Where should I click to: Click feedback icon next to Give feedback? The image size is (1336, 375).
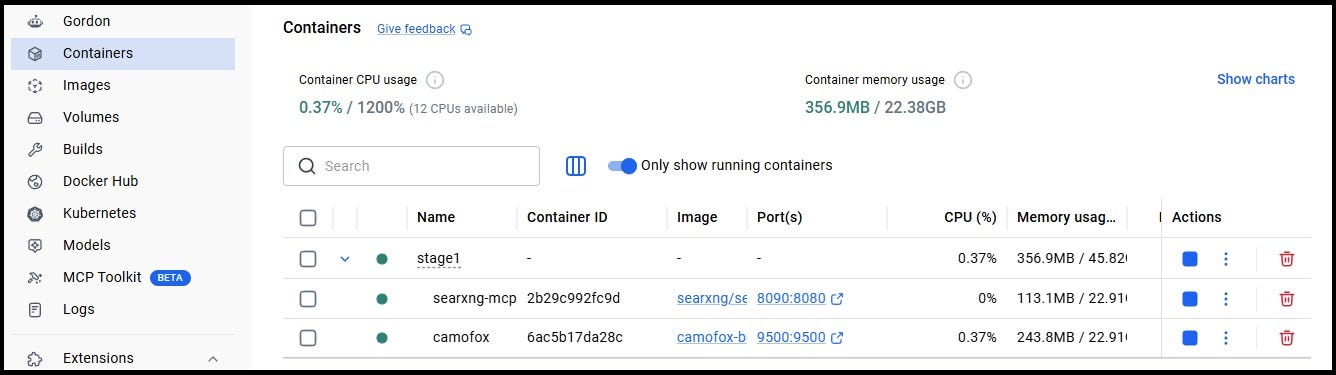pyautogui.click(x=466, y=30)
